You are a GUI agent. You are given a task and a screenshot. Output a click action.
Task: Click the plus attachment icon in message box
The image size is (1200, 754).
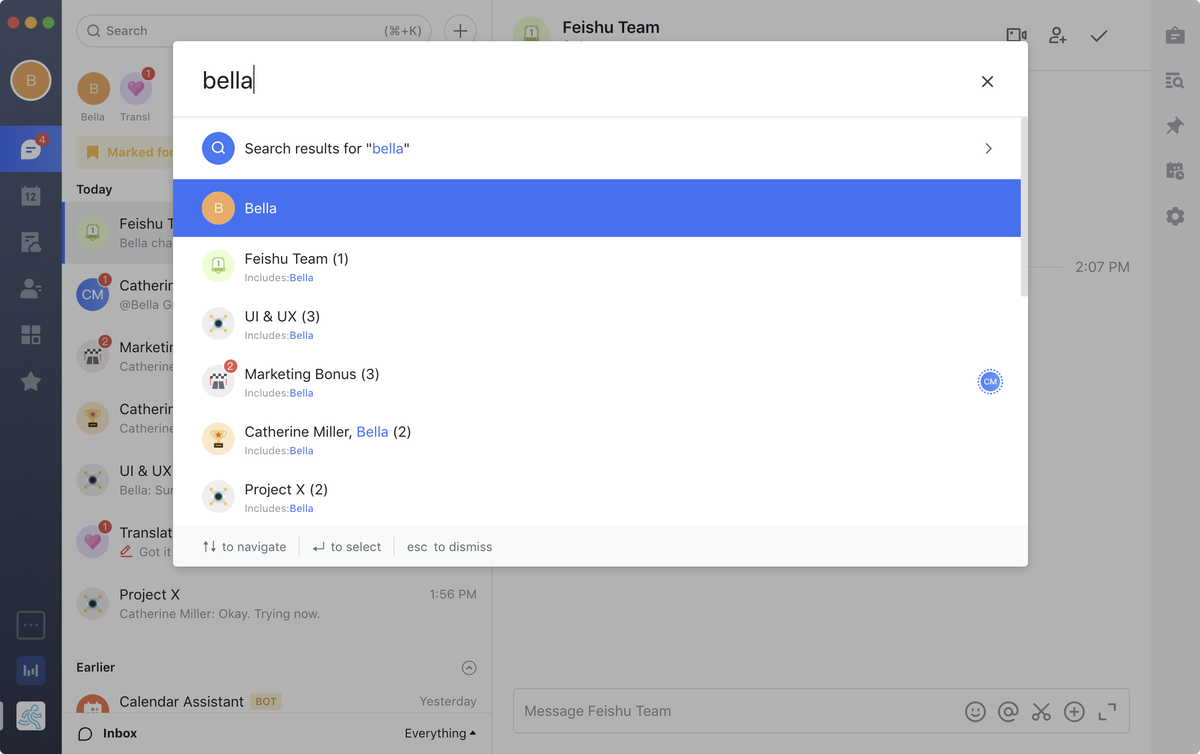click(1074, 711)
